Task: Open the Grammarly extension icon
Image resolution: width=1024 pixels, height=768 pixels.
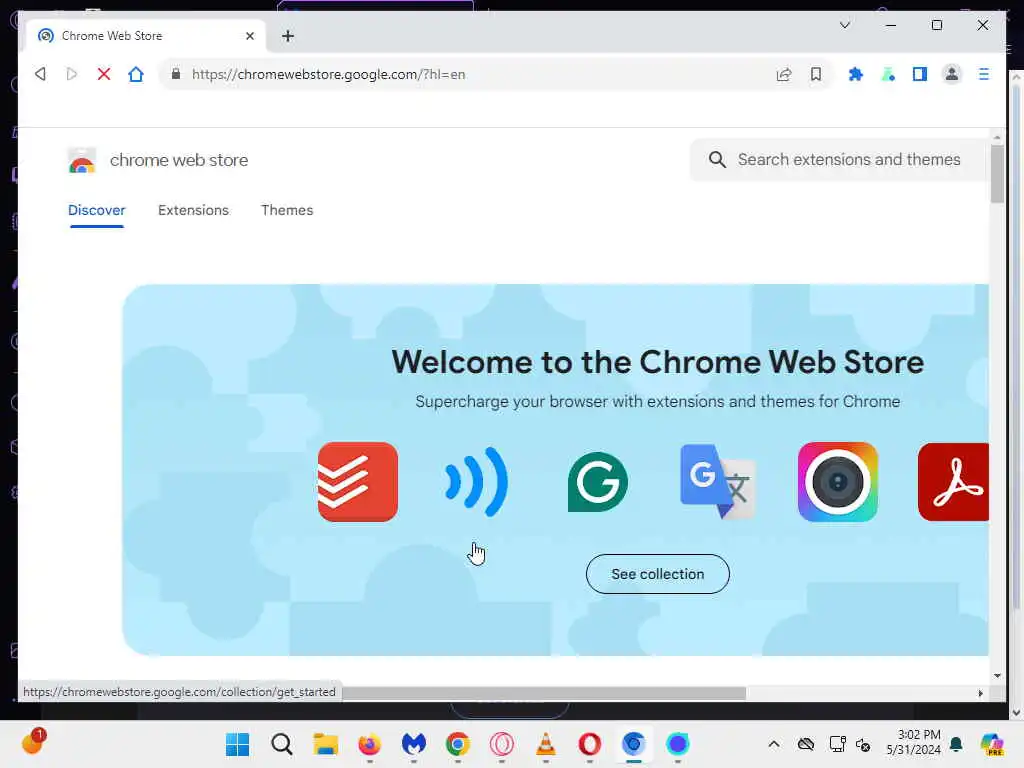Action: click(598, 482)
